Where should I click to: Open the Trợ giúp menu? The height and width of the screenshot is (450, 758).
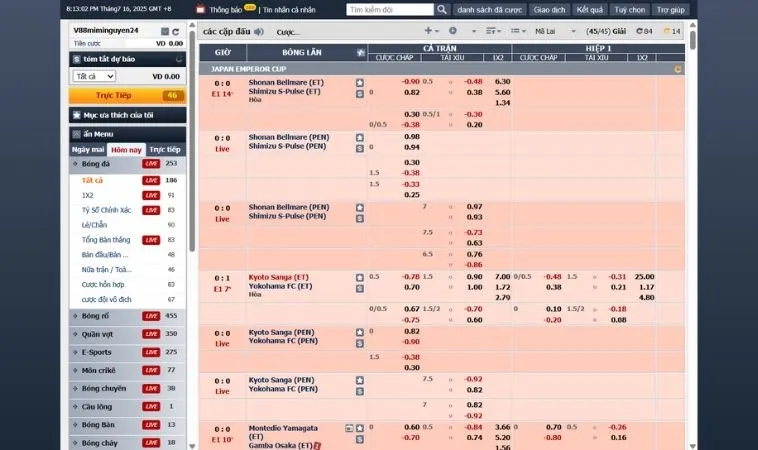pyautogui.click(x=671, y=10)
